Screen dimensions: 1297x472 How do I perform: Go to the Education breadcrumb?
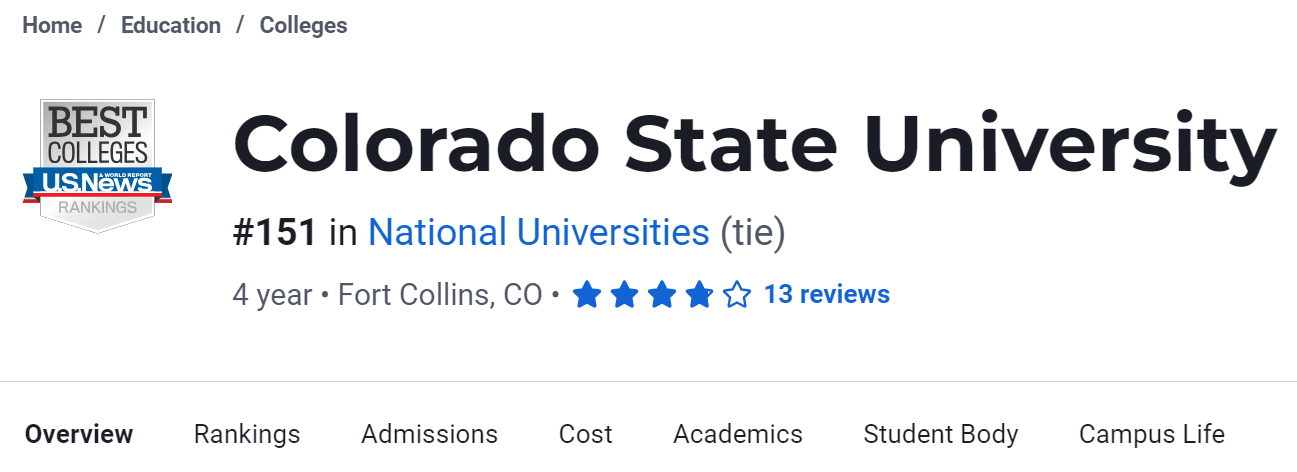[x=171, y=26]
